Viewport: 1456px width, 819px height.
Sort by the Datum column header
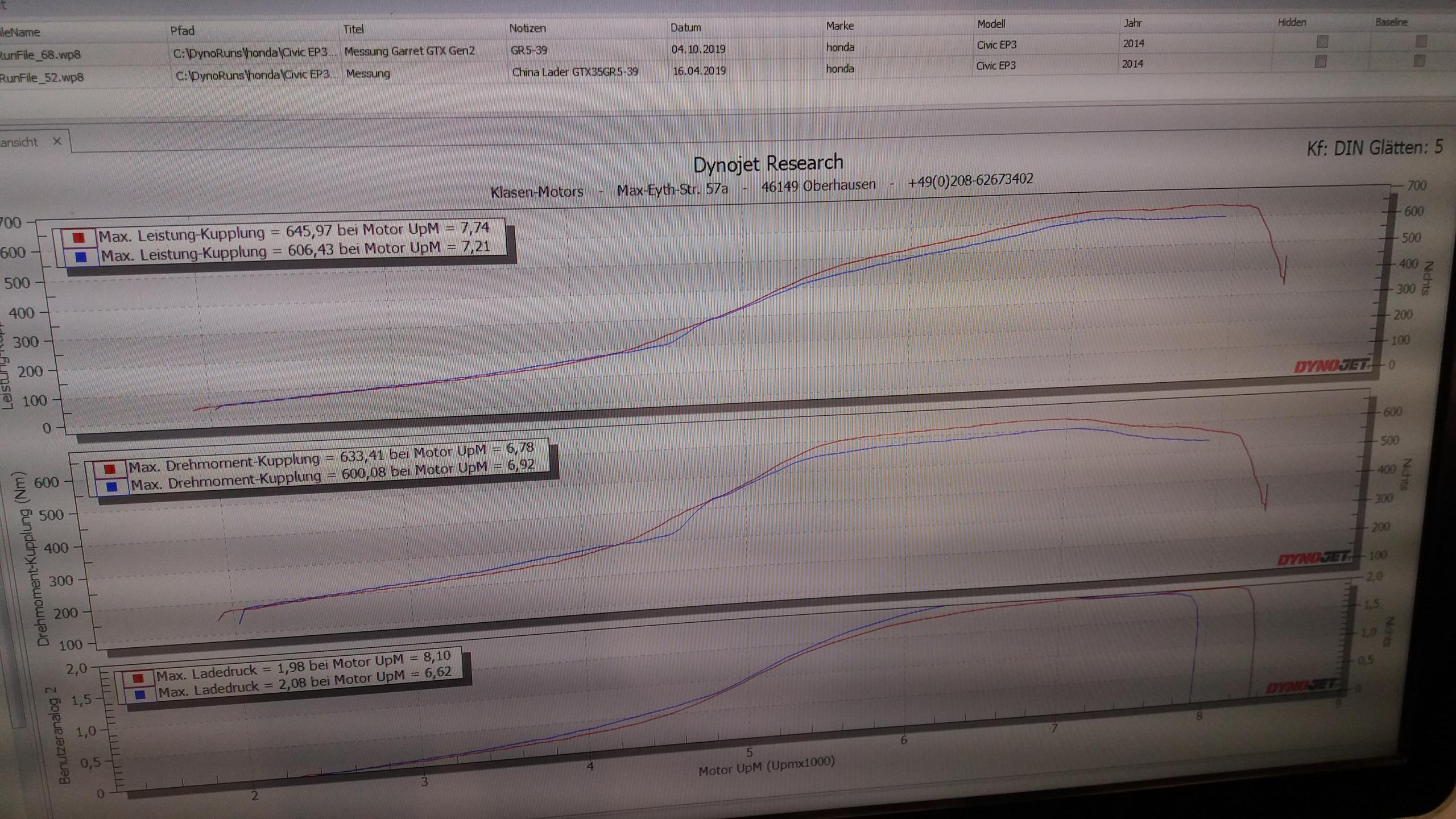pyautogui.click(x=685, y=27)
